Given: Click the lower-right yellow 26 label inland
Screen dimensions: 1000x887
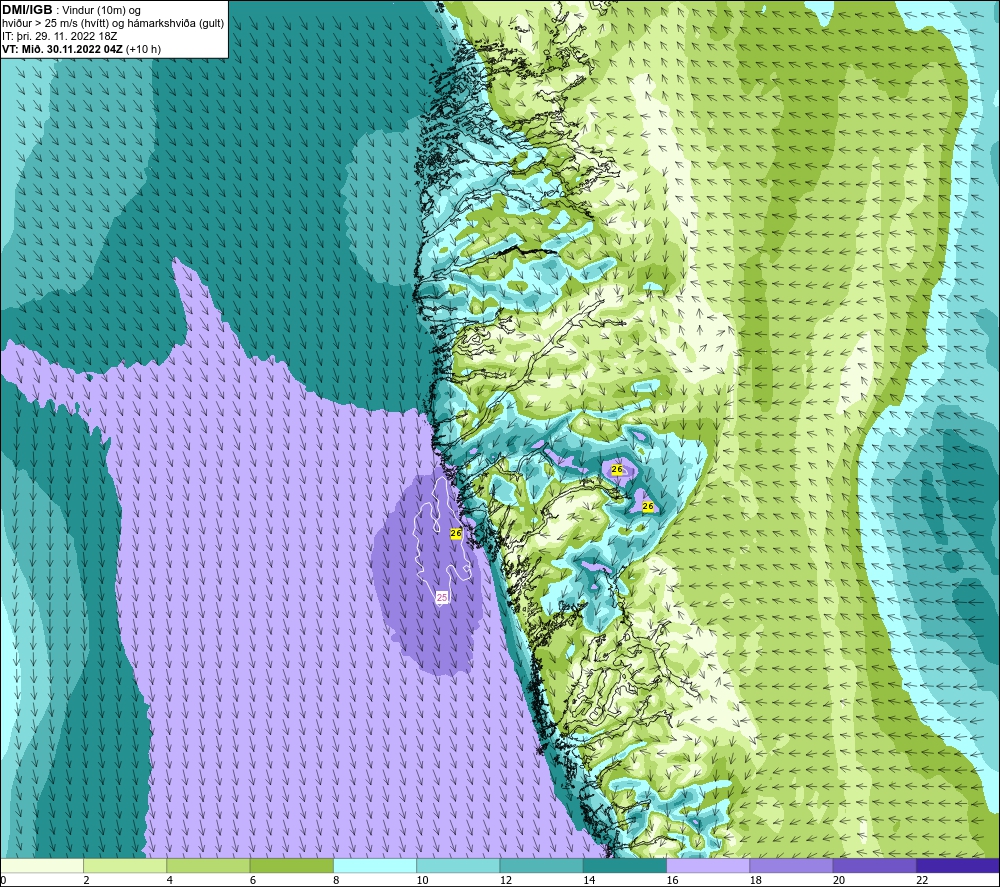Looking at the screenshot, I should (648, 506).
